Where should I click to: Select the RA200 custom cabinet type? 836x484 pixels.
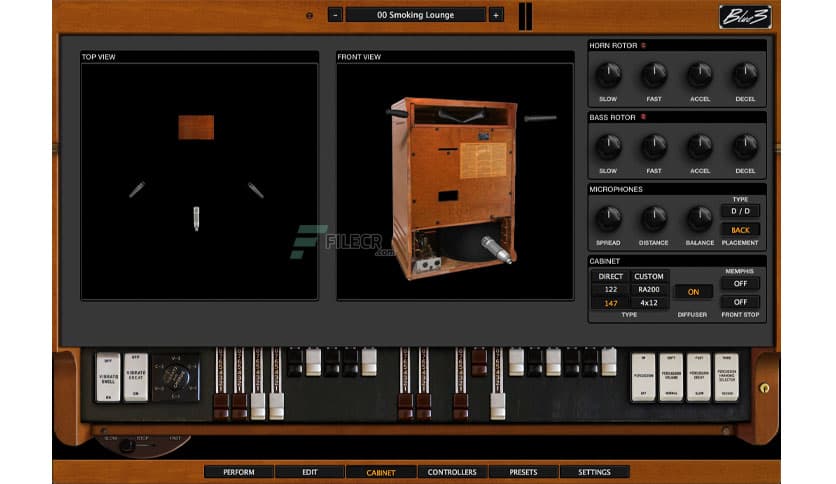click(649, 289)
